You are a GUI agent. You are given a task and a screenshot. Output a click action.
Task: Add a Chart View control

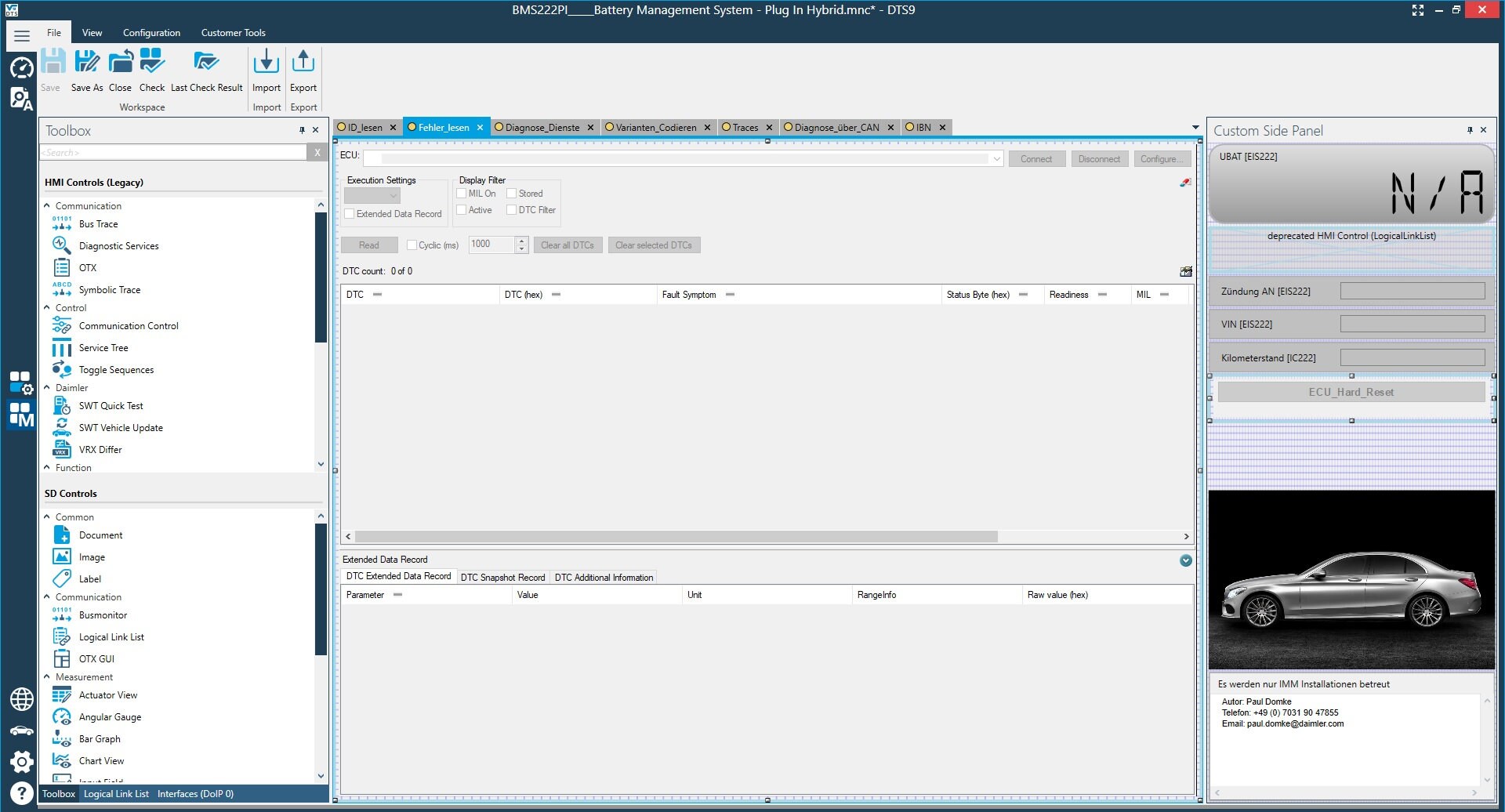(x=102, y=760)
